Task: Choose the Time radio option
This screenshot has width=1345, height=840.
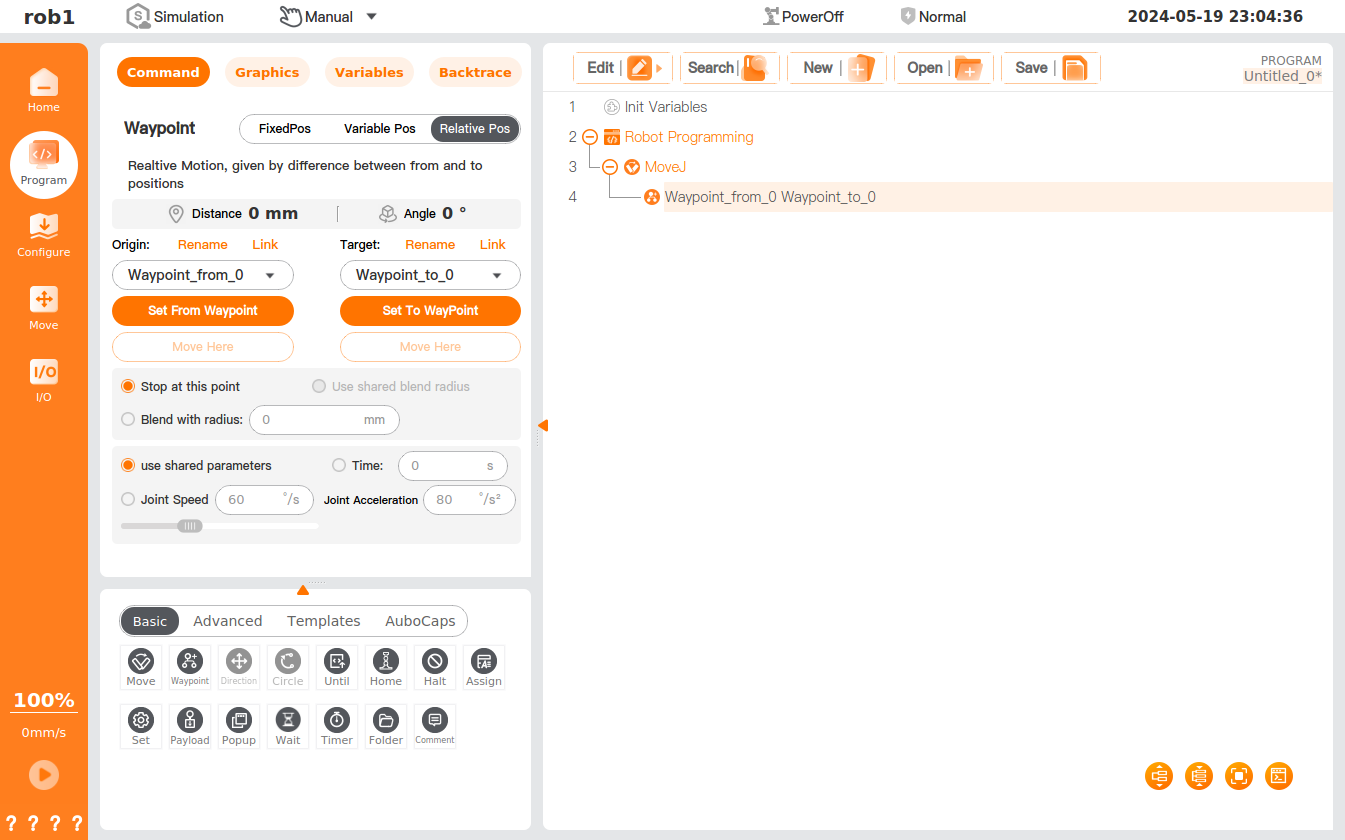Action: tap(339, 466)
